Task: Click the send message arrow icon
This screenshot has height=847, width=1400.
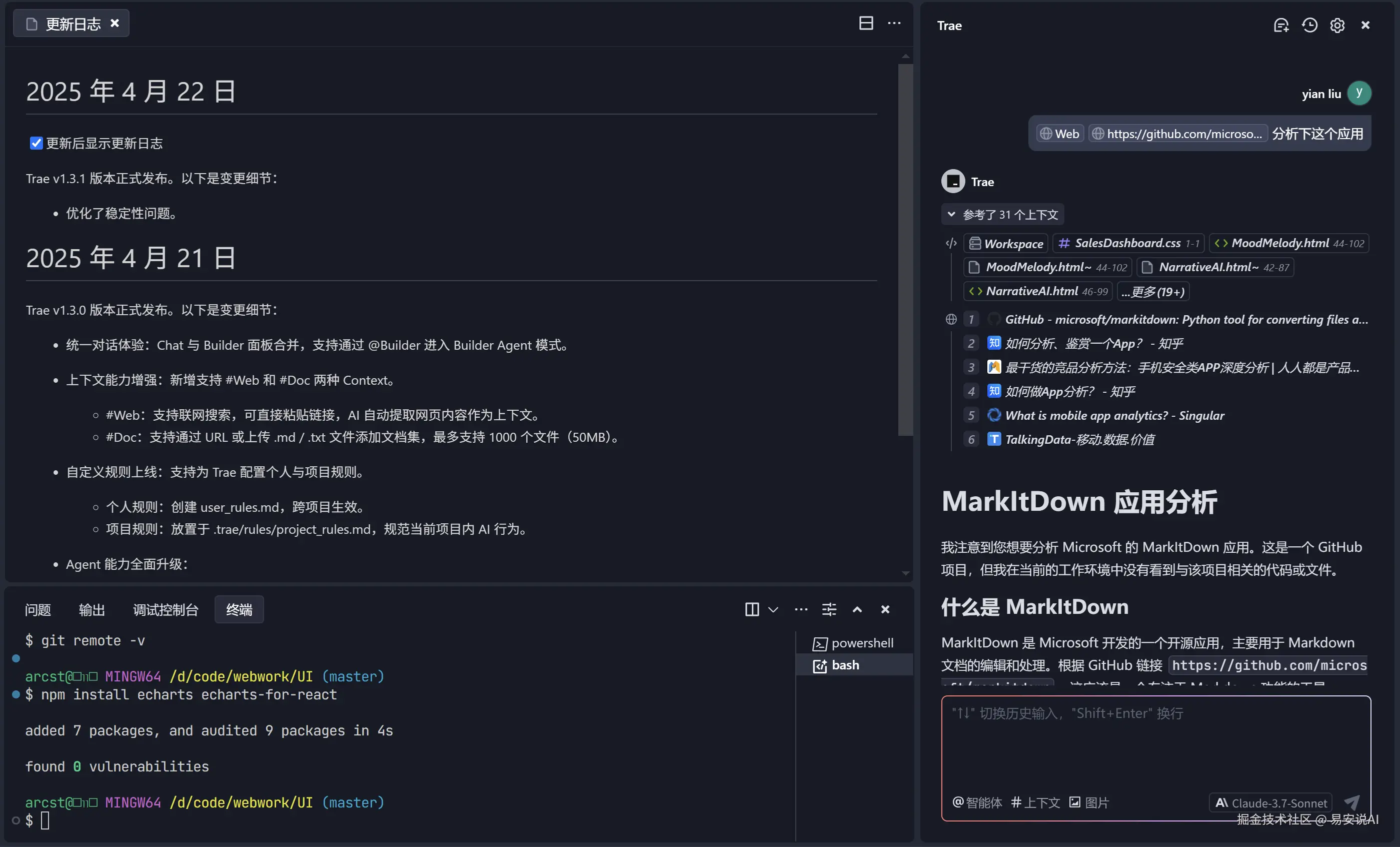Action: coord(1351,802)
